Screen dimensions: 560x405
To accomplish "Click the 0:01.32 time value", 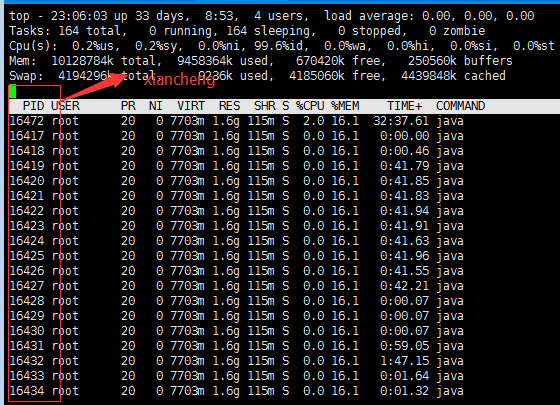I will click(x=404, y=391).
